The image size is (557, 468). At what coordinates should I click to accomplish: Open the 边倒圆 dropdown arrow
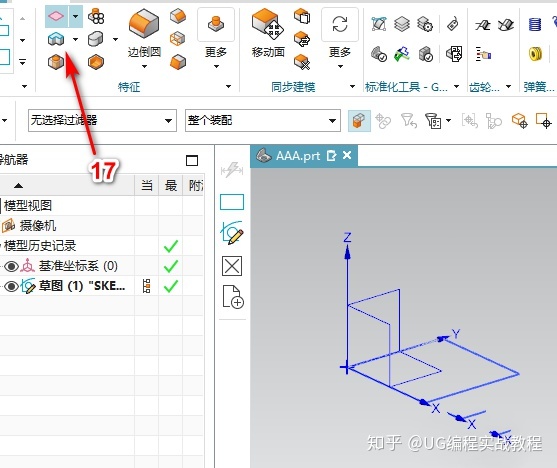click(144, 66)
